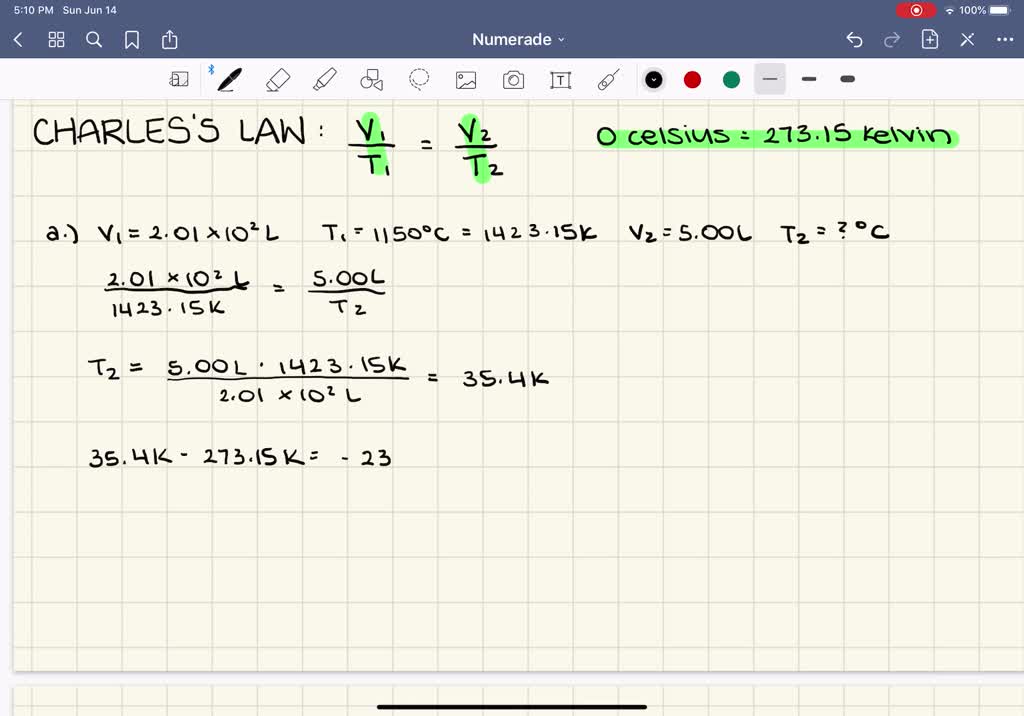Open the camera tool
Image resolution: width=1024 pixels, height=716 pixels.
click(513, 79)
